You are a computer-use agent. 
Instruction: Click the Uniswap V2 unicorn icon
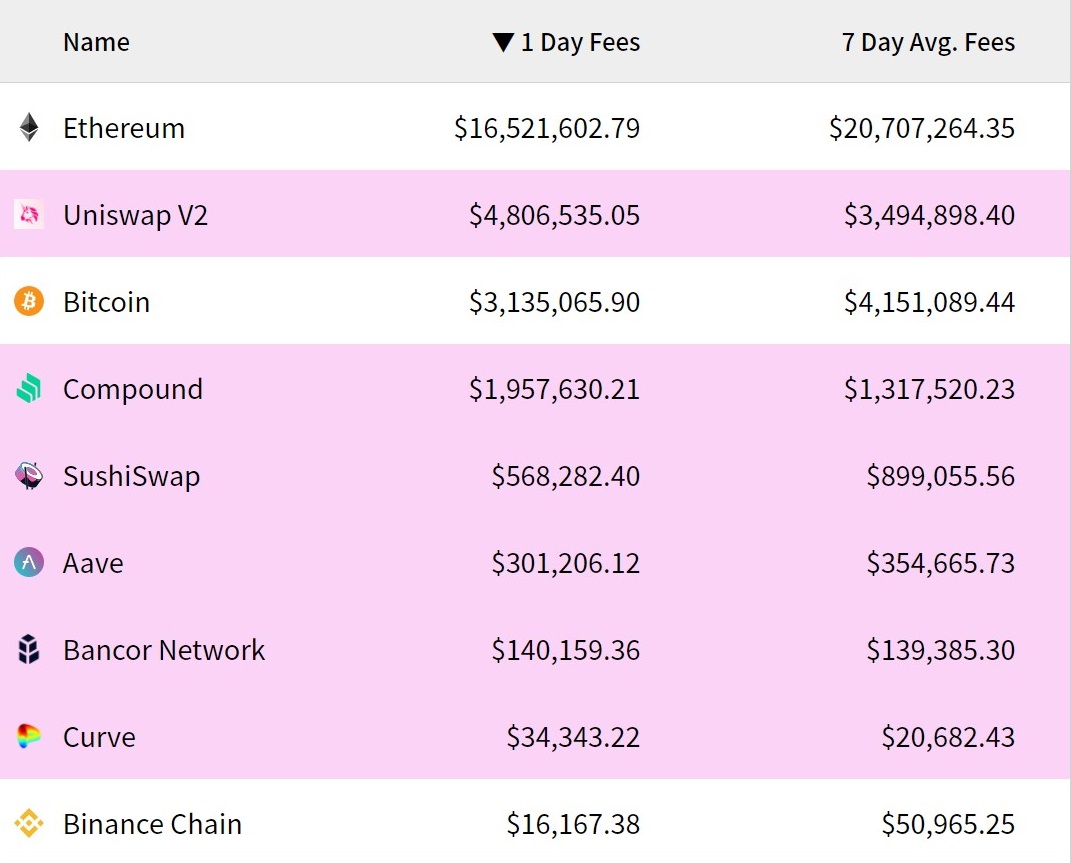29,215
